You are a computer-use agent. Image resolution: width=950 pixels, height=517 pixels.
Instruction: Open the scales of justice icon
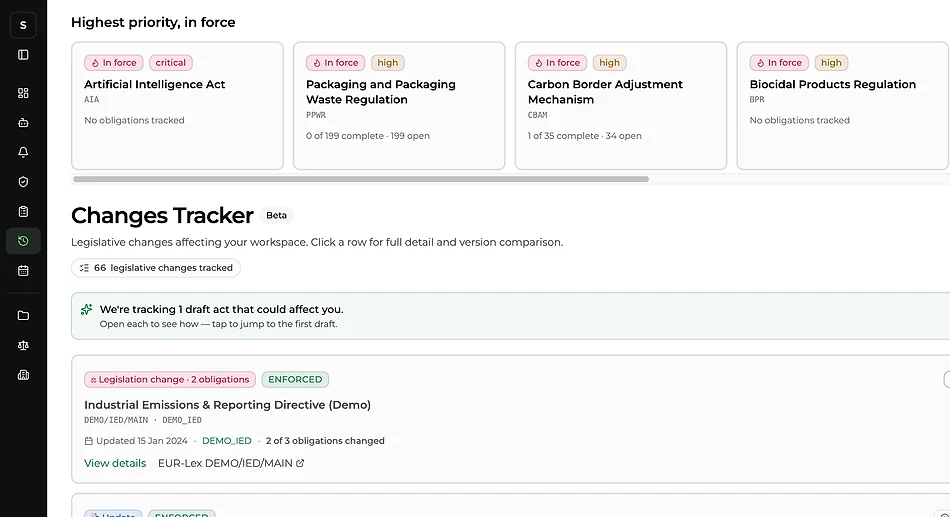point(23,345)
